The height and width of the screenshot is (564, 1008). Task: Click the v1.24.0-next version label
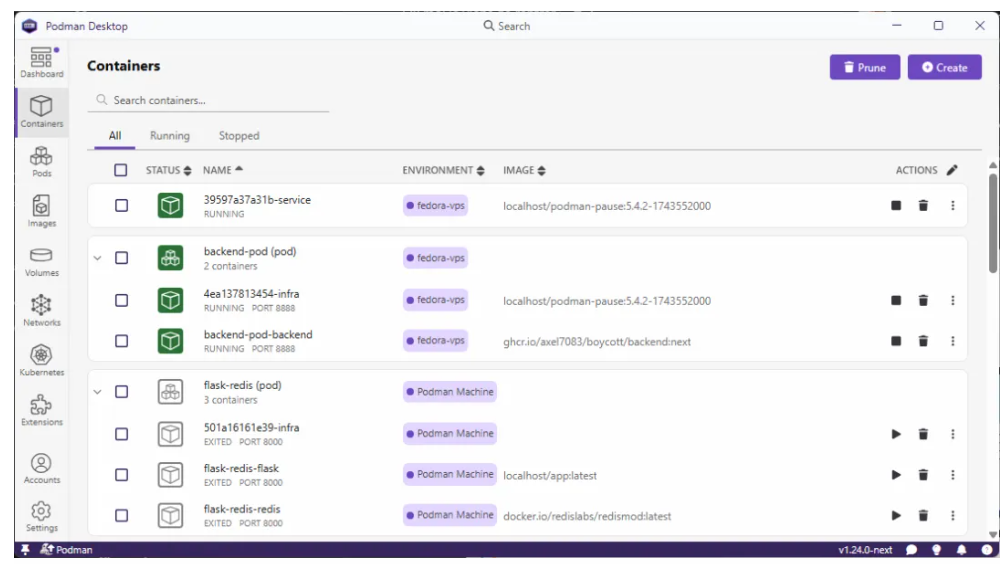click(x=865, y=550)
